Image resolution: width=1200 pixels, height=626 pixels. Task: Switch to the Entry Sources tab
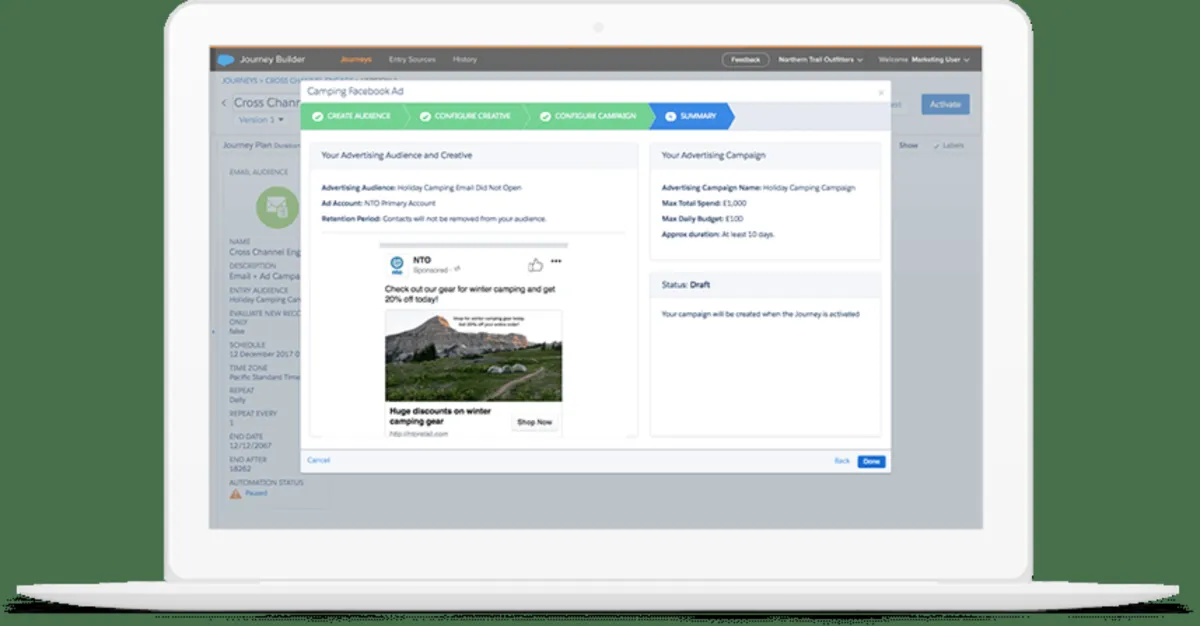[412, 59]
